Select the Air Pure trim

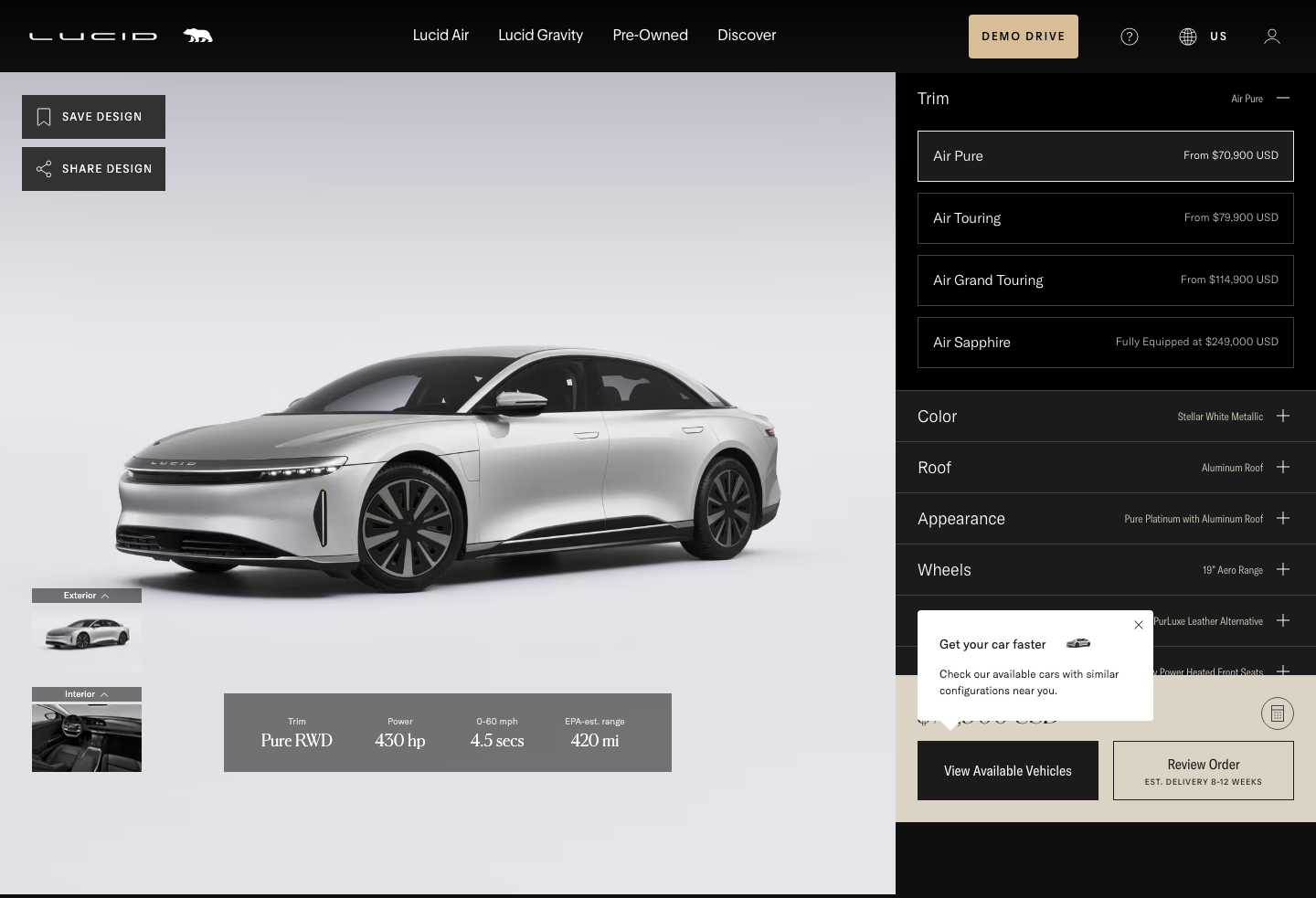[x=1106, y=156]
